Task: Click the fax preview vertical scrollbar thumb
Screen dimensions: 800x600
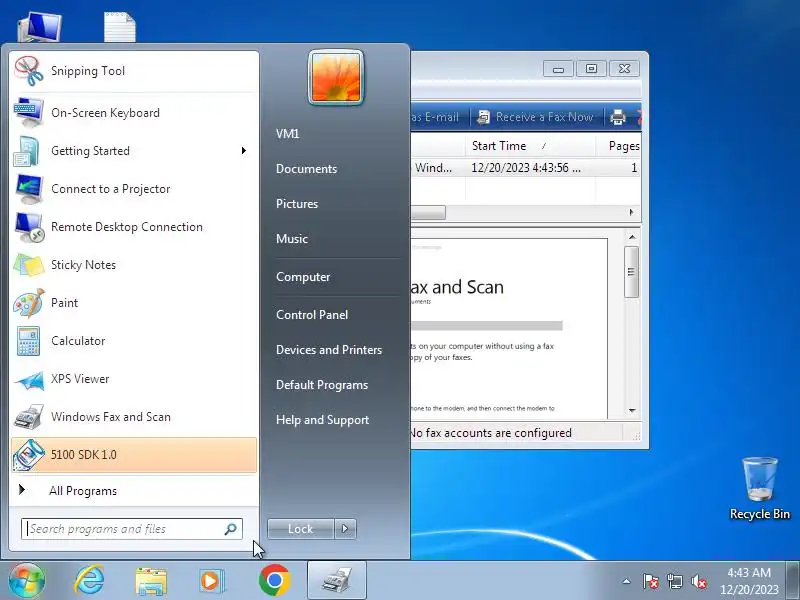Action: [632, 271]
